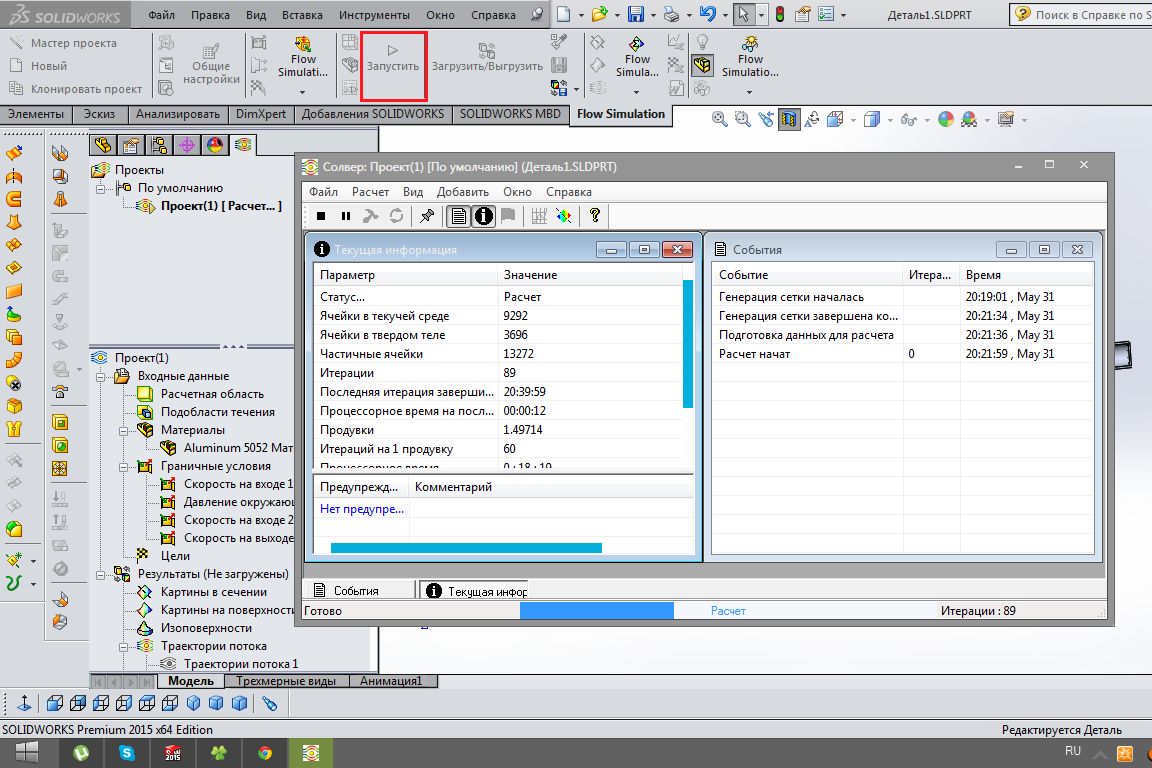Switch to the Трехмерные виды bottom tab
Viewport: 1152px width, 768px height.
(285, 681)
